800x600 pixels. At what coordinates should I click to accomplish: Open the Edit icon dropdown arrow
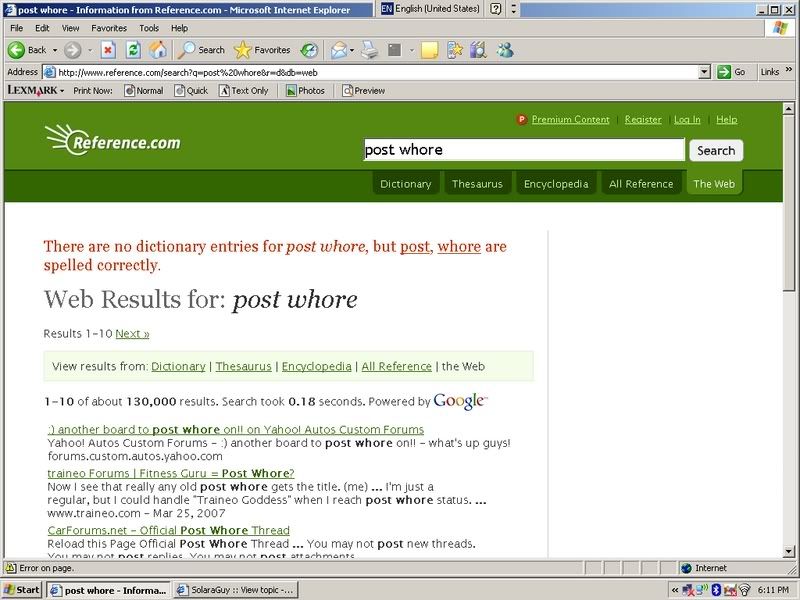click(411, 50)
